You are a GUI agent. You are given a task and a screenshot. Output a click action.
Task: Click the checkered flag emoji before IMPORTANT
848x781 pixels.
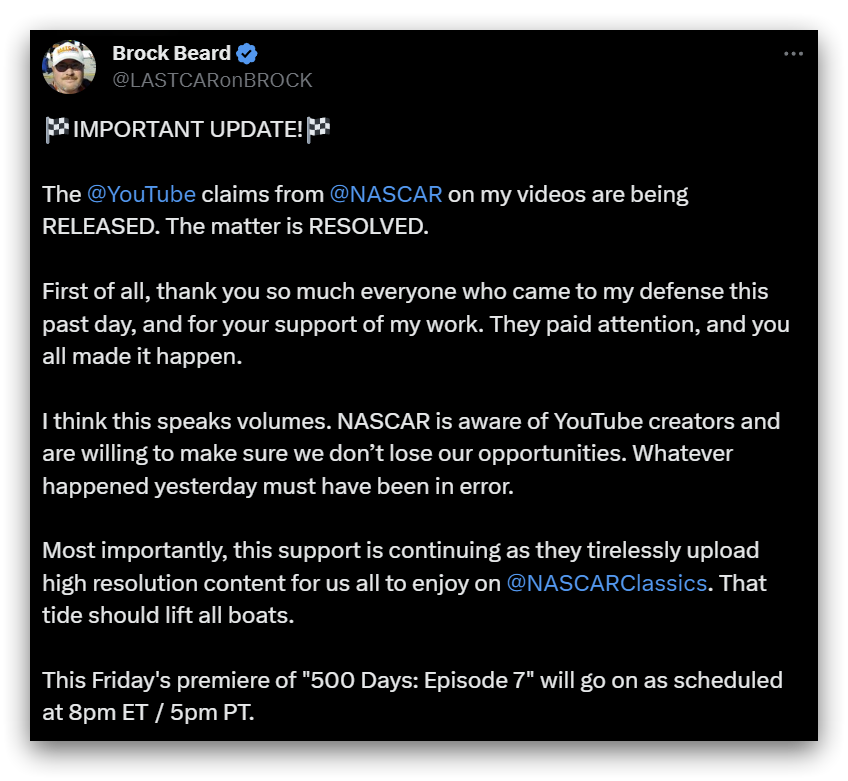pos(56,130)
